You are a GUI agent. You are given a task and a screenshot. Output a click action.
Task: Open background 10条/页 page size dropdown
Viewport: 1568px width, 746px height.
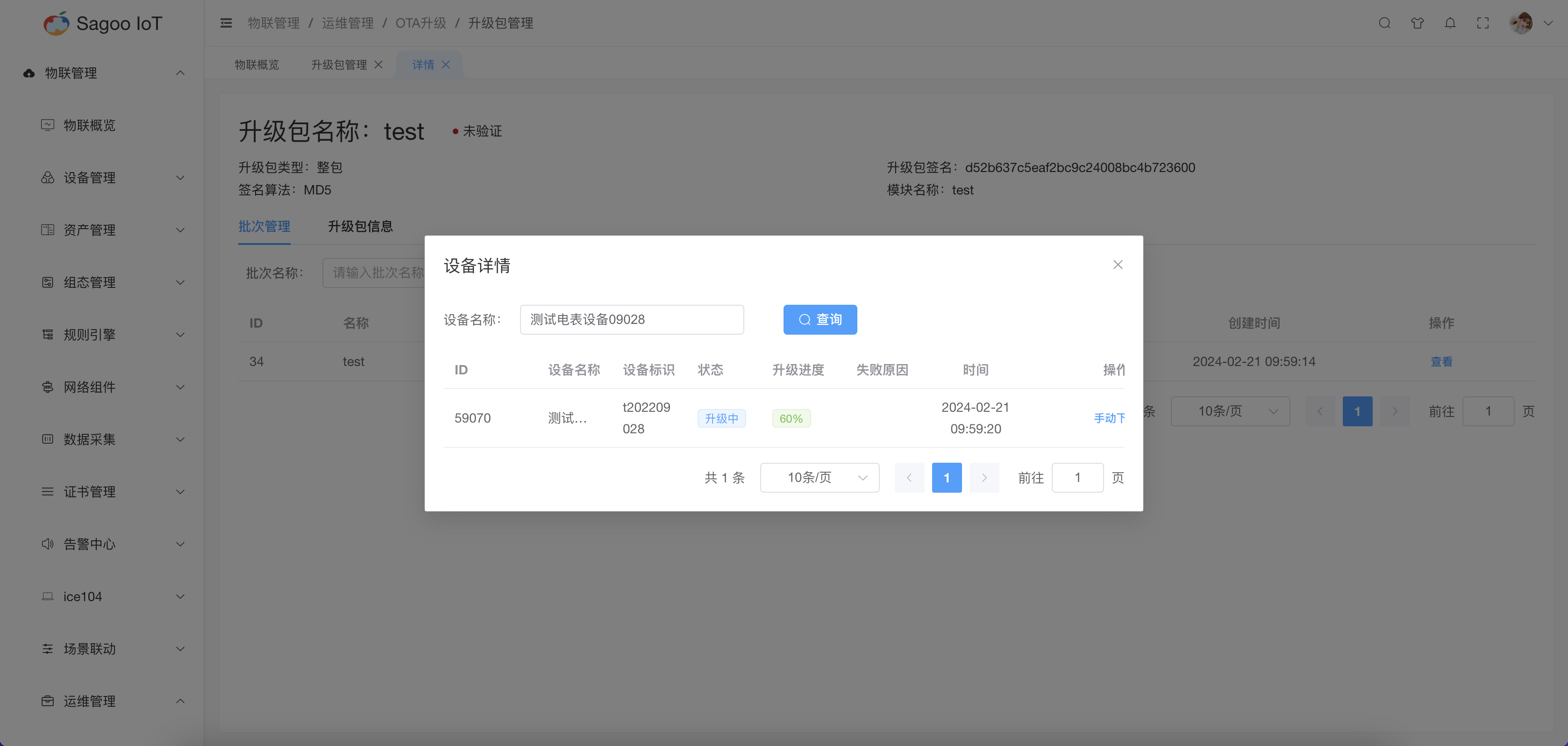[x=1230, y=411]
